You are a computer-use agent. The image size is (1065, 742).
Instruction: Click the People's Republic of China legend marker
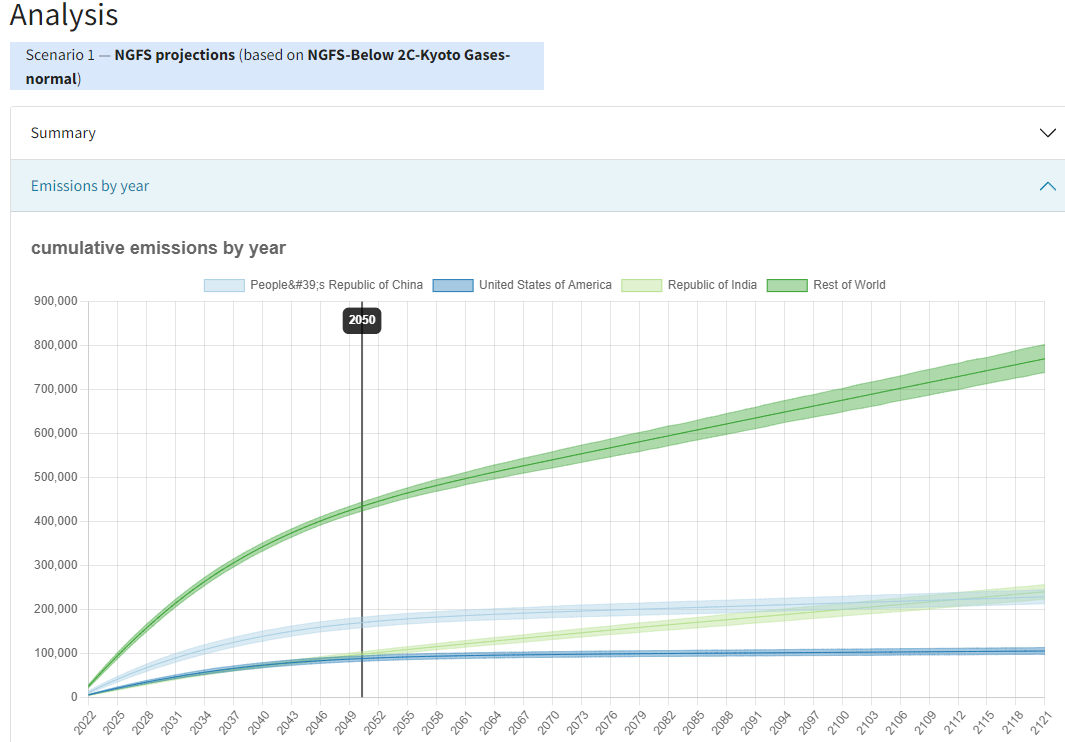click(x=226, y=285)
